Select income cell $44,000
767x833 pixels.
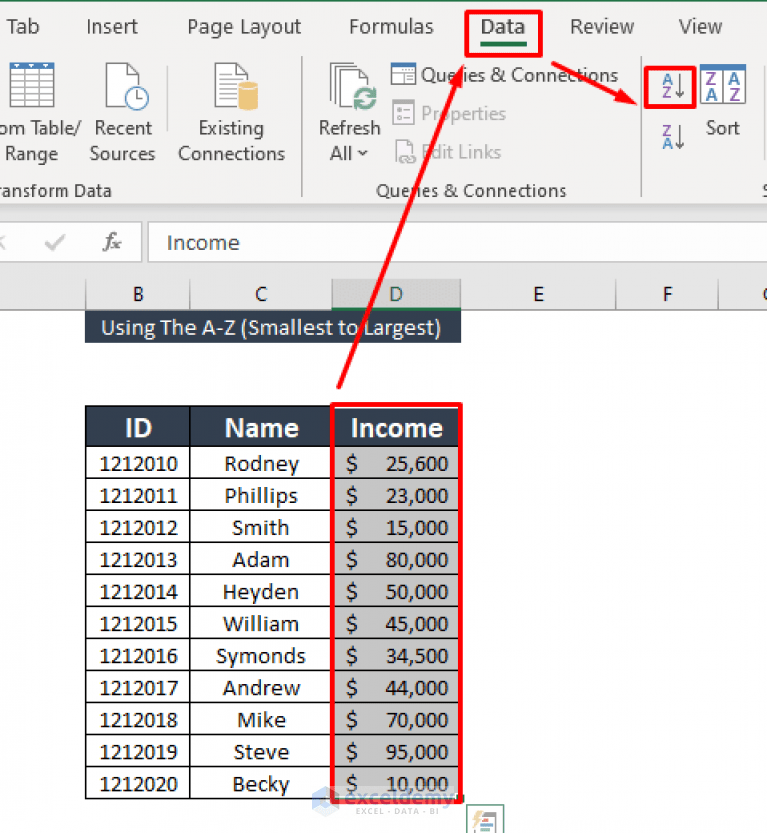[x=396, y=687]
